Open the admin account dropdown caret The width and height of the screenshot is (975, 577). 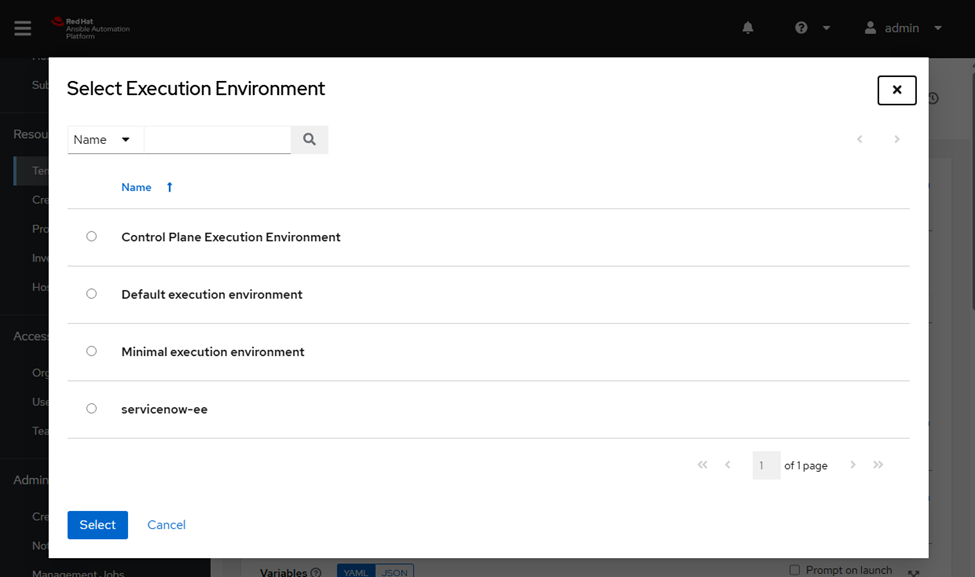click(x=936, y=28)
